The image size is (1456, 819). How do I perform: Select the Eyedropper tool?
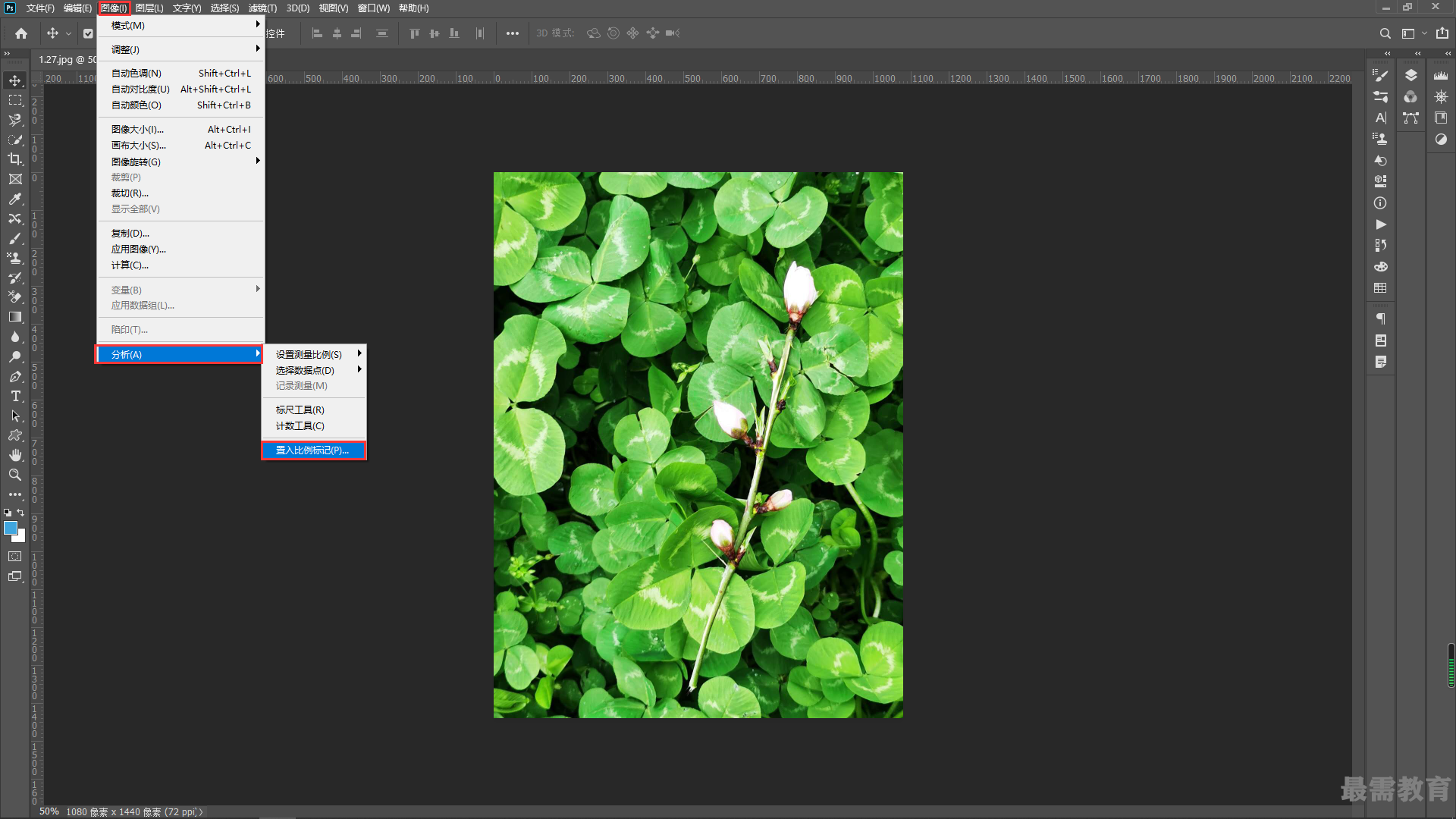coord(15,199)
